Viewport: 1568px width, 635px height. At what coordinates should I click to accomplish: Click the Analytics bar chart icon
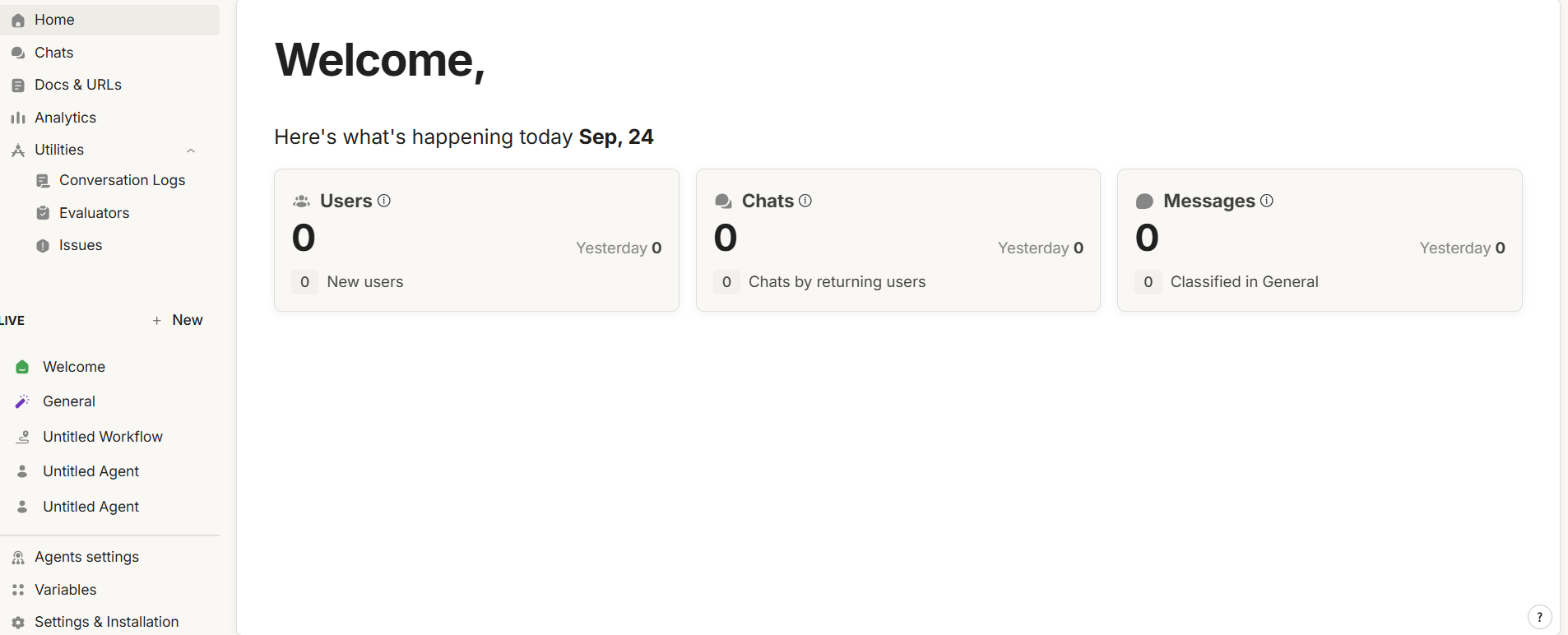18,118
